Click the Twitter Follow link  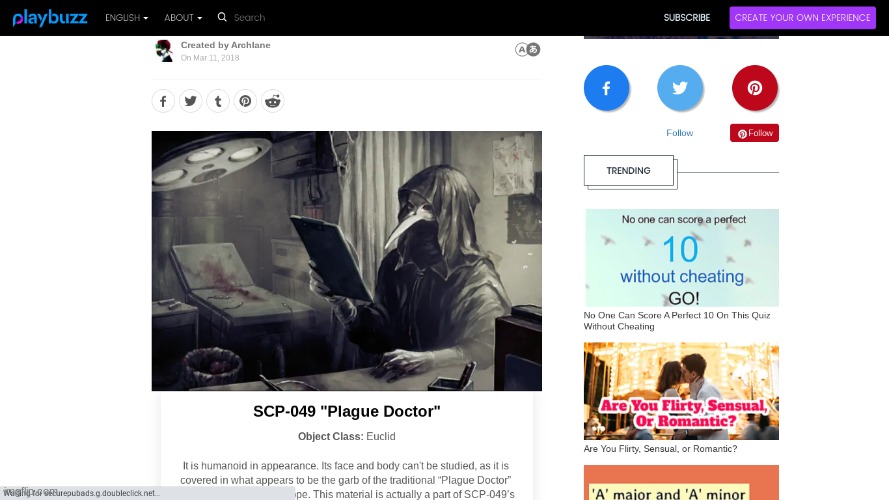[x=680, y=133]
